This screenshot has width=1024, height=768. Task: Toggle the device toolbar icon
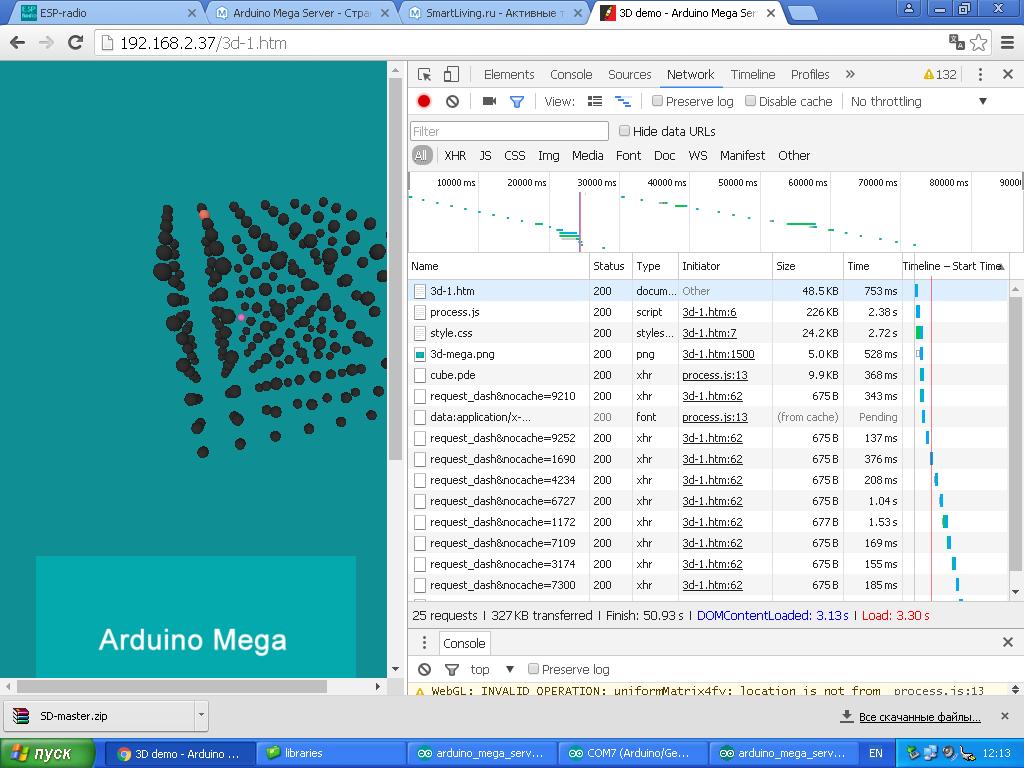(451, 75)
